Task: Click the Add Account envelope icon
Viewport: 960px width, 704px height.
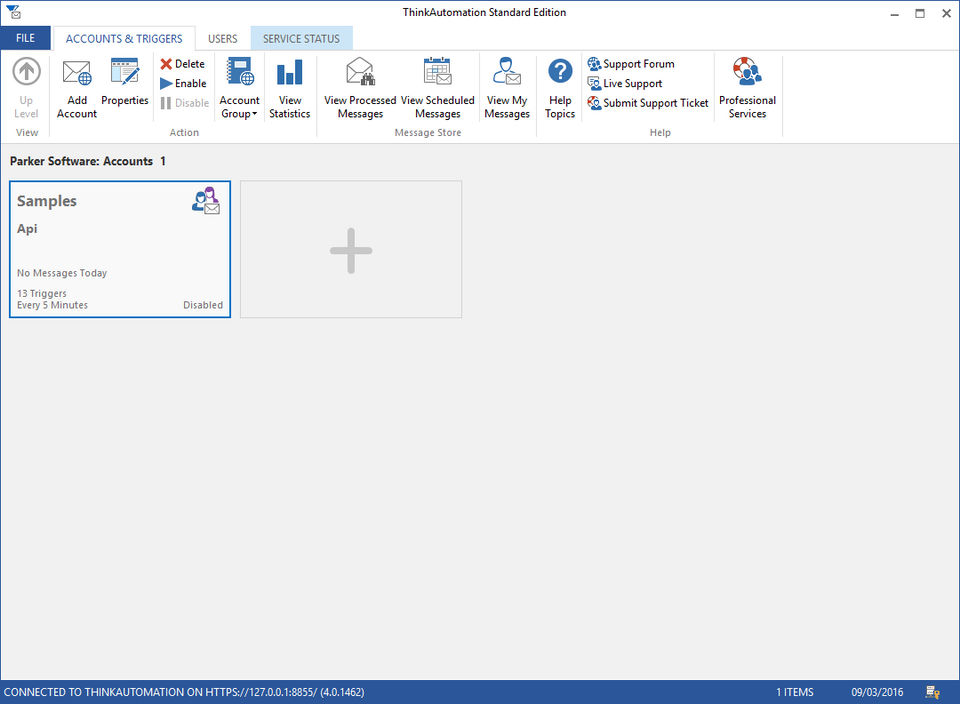Action: click(77, 72)
